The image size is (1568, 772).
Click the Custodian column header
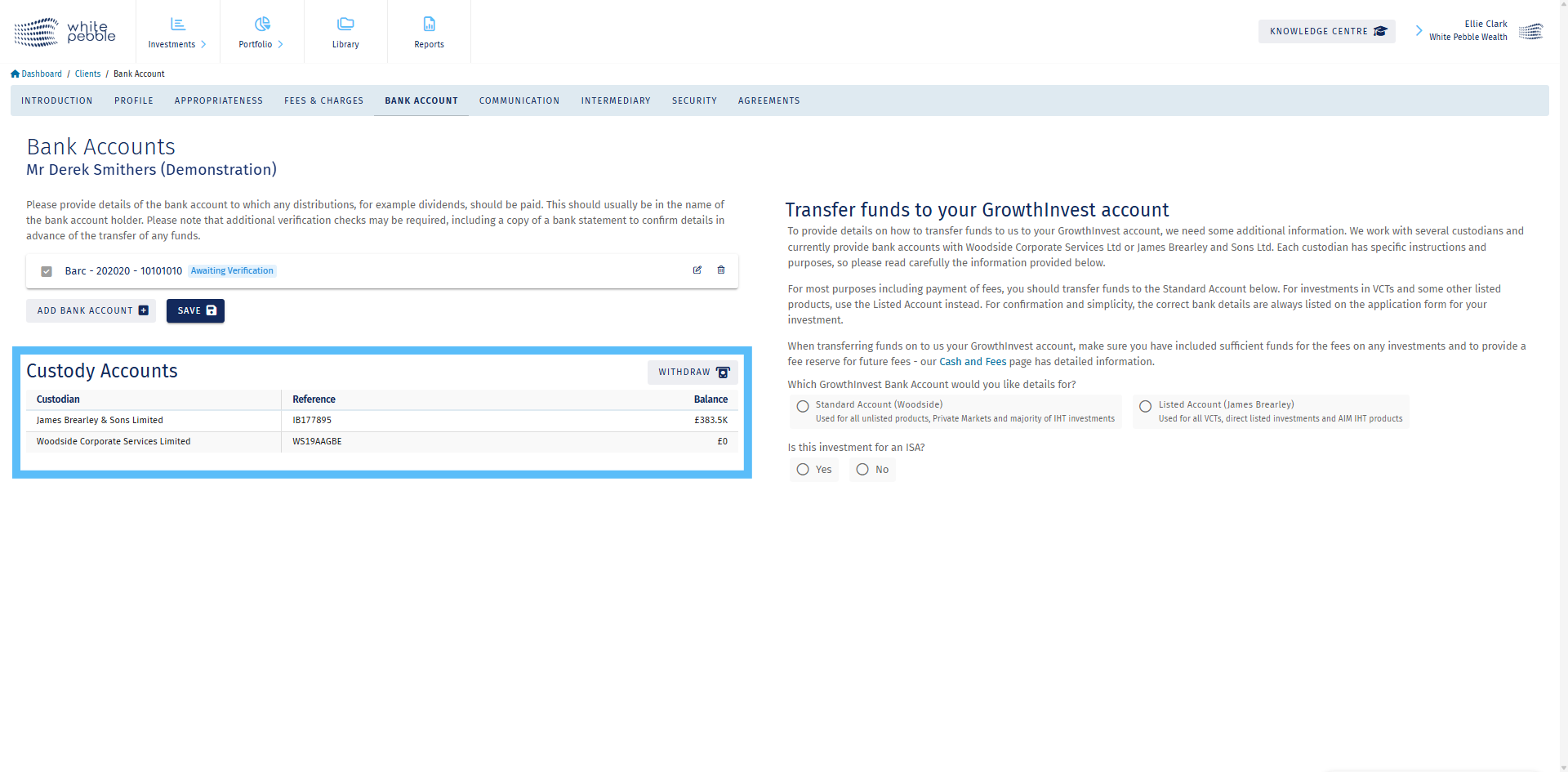(x=58, y=399)
